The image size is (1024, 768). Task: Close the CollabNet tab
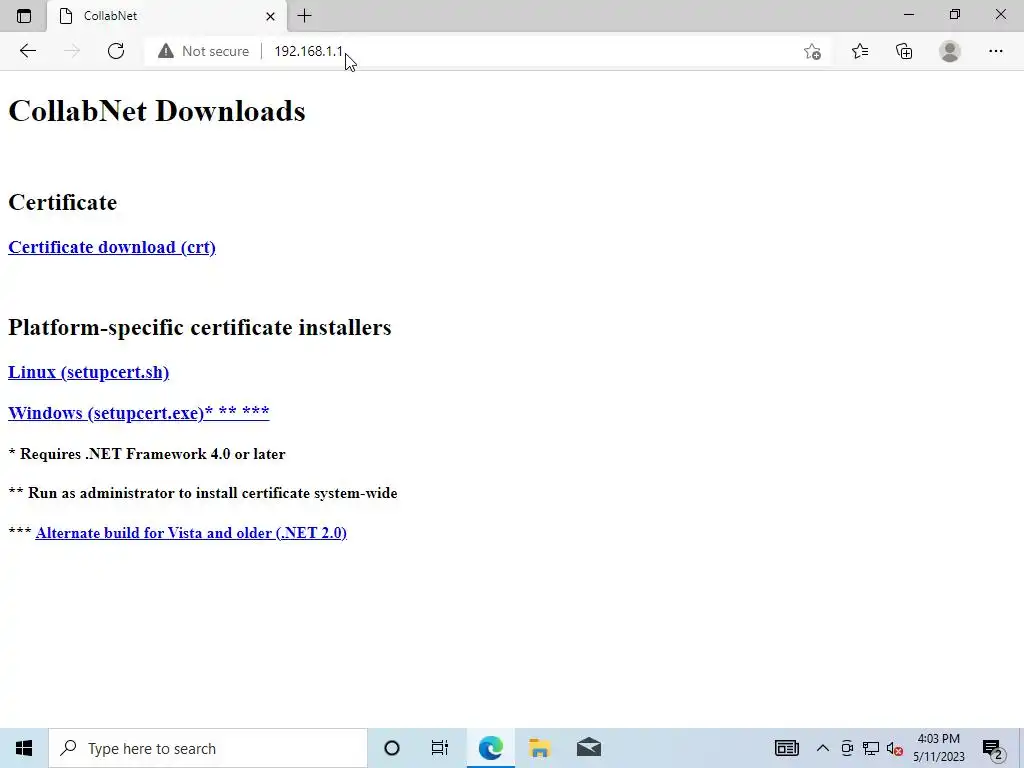pos(270,16)
